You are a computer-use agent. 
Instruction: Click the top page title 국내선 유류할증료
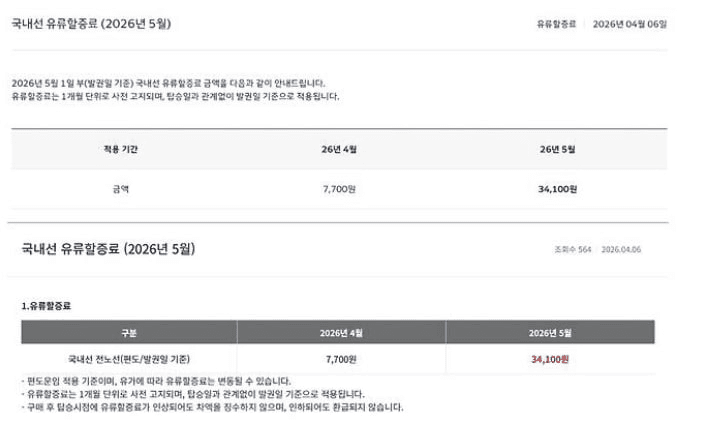tap(91, 23)
